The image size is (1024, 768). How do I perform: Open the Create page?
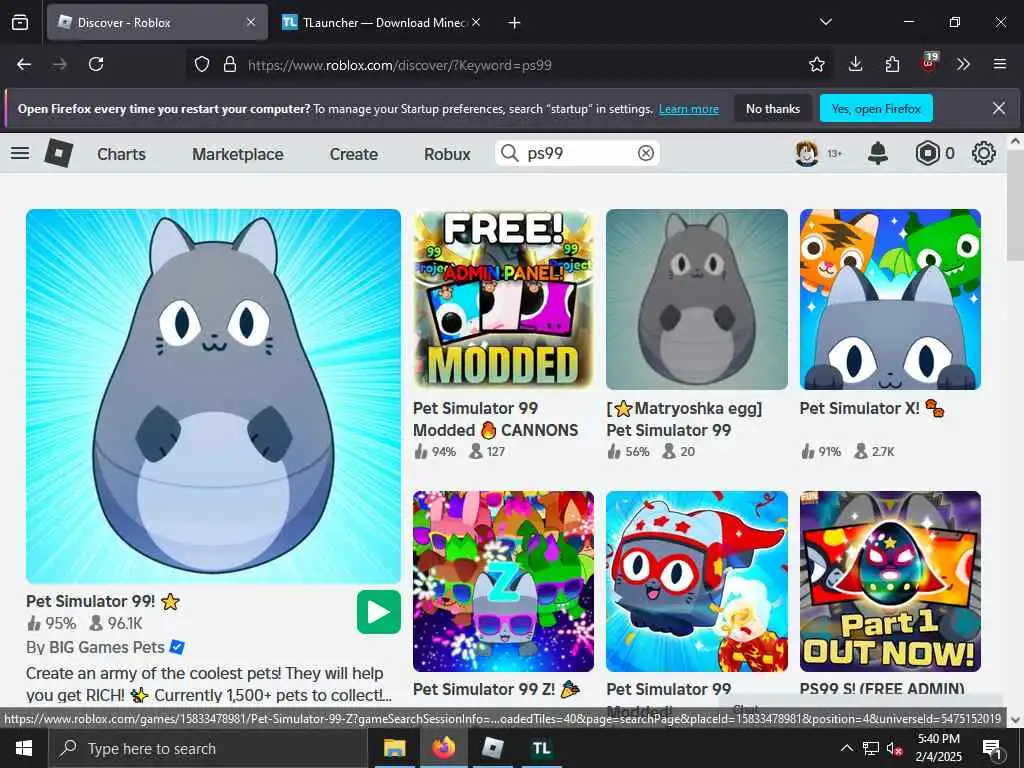(x=354, y=154)
